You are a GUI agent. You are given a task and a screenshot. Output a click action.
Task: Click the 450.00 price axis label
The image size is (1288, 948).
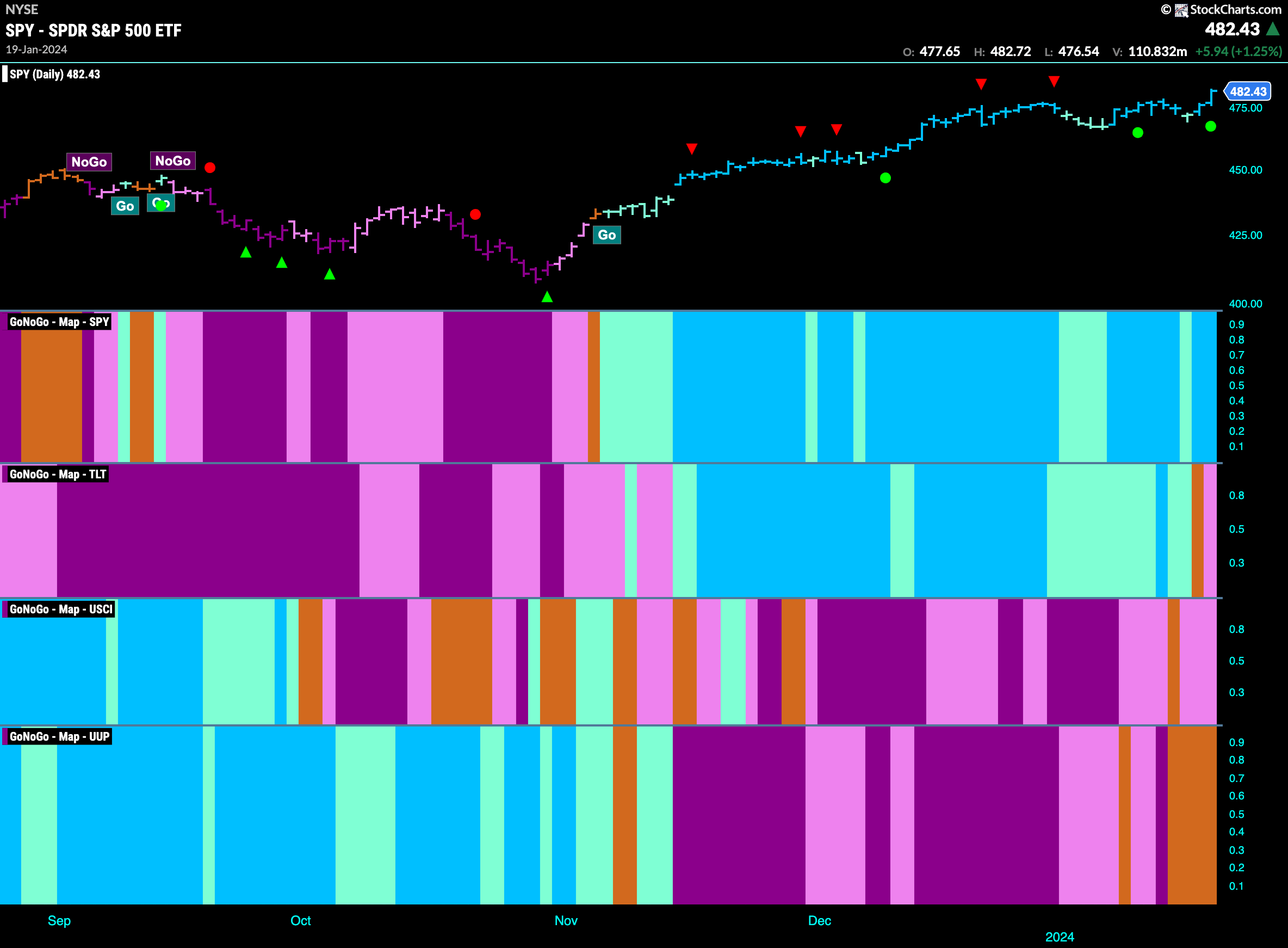point(1246,170)
